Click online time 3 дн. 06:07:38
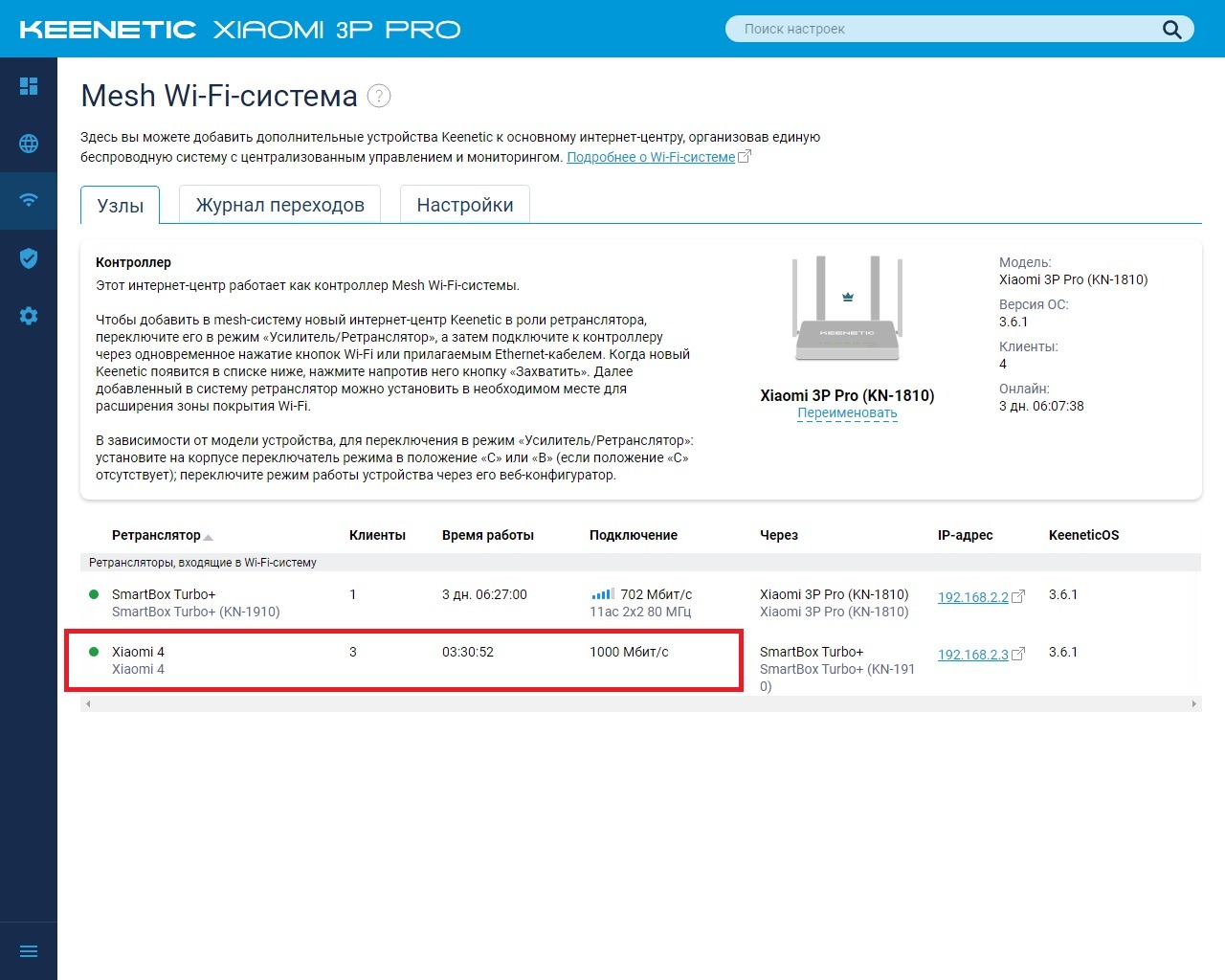The width and height of the screenshot is (1225, 980). (1041, 406)
